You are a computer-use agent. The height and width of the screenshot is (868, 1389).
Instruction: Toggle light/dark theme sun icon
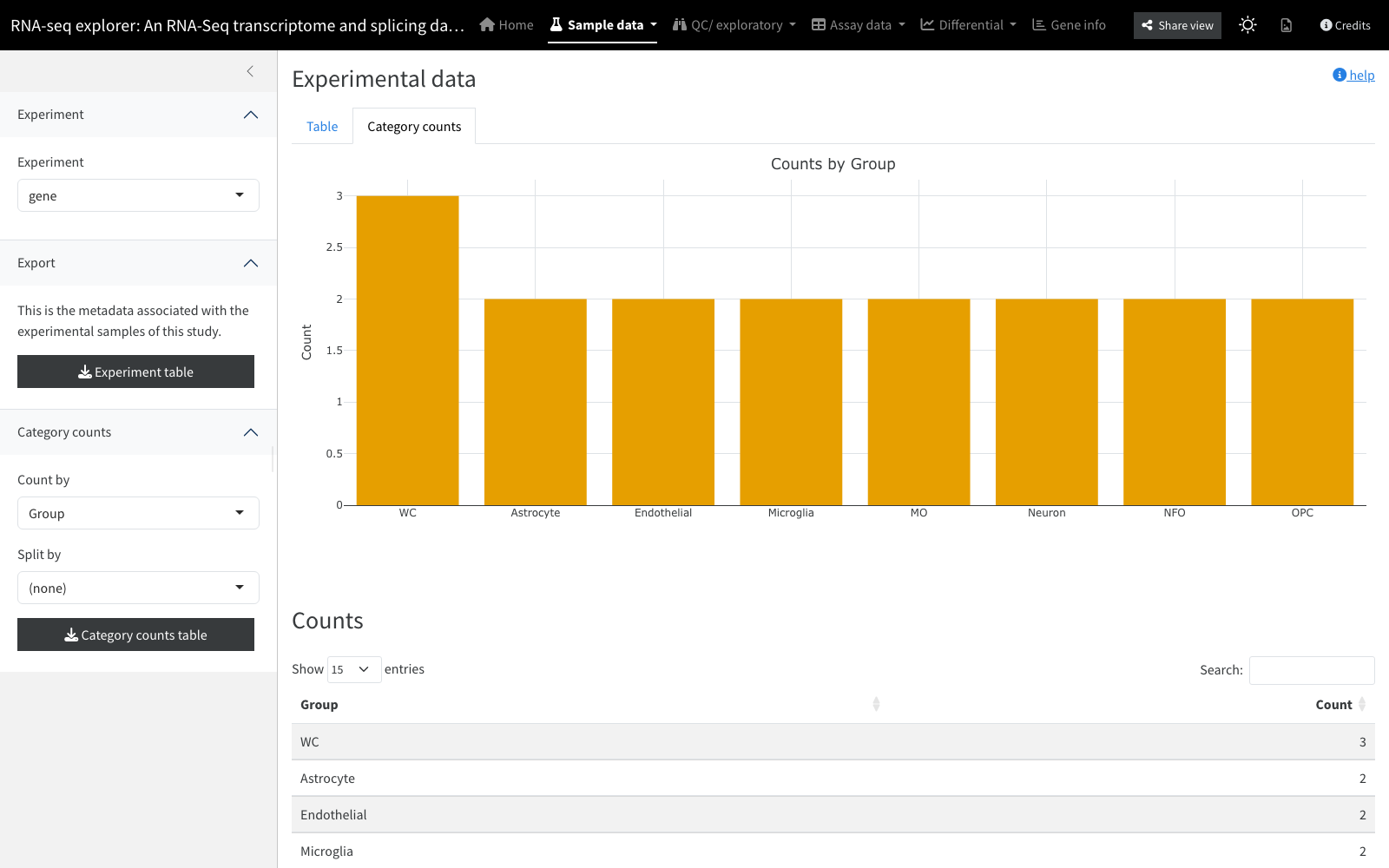coord(1247,25)
